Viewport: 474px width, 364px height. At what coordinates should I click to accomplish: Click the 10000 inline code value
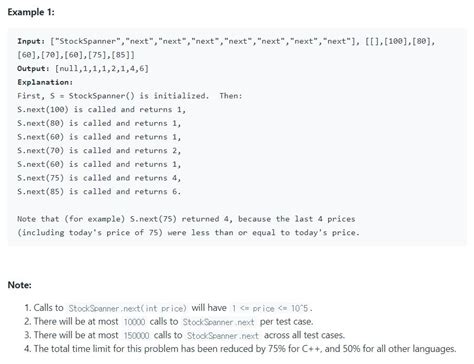(x=134, y=322)
